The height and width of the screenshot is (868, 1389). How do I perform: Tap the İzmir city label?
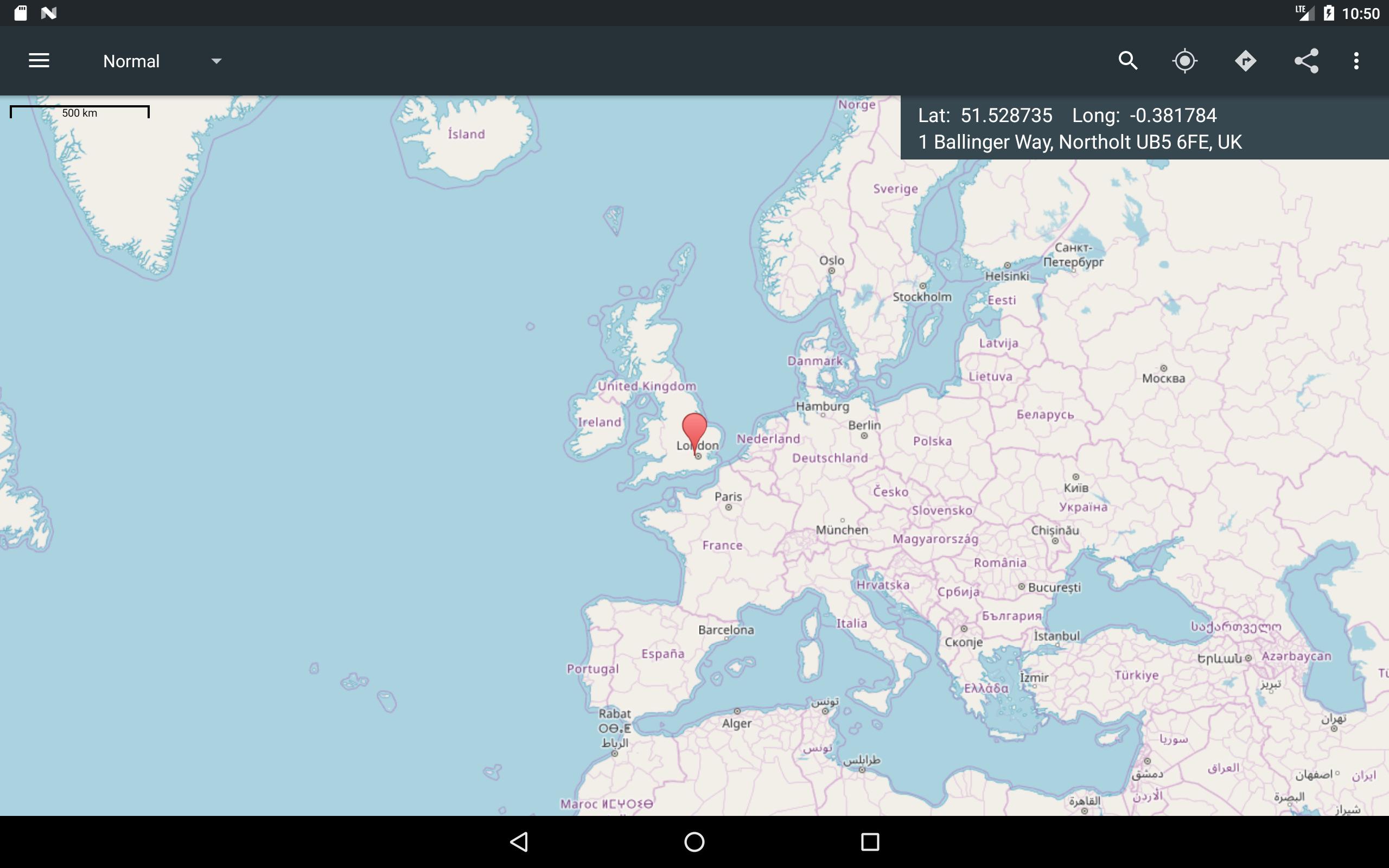click(1034, 678)
